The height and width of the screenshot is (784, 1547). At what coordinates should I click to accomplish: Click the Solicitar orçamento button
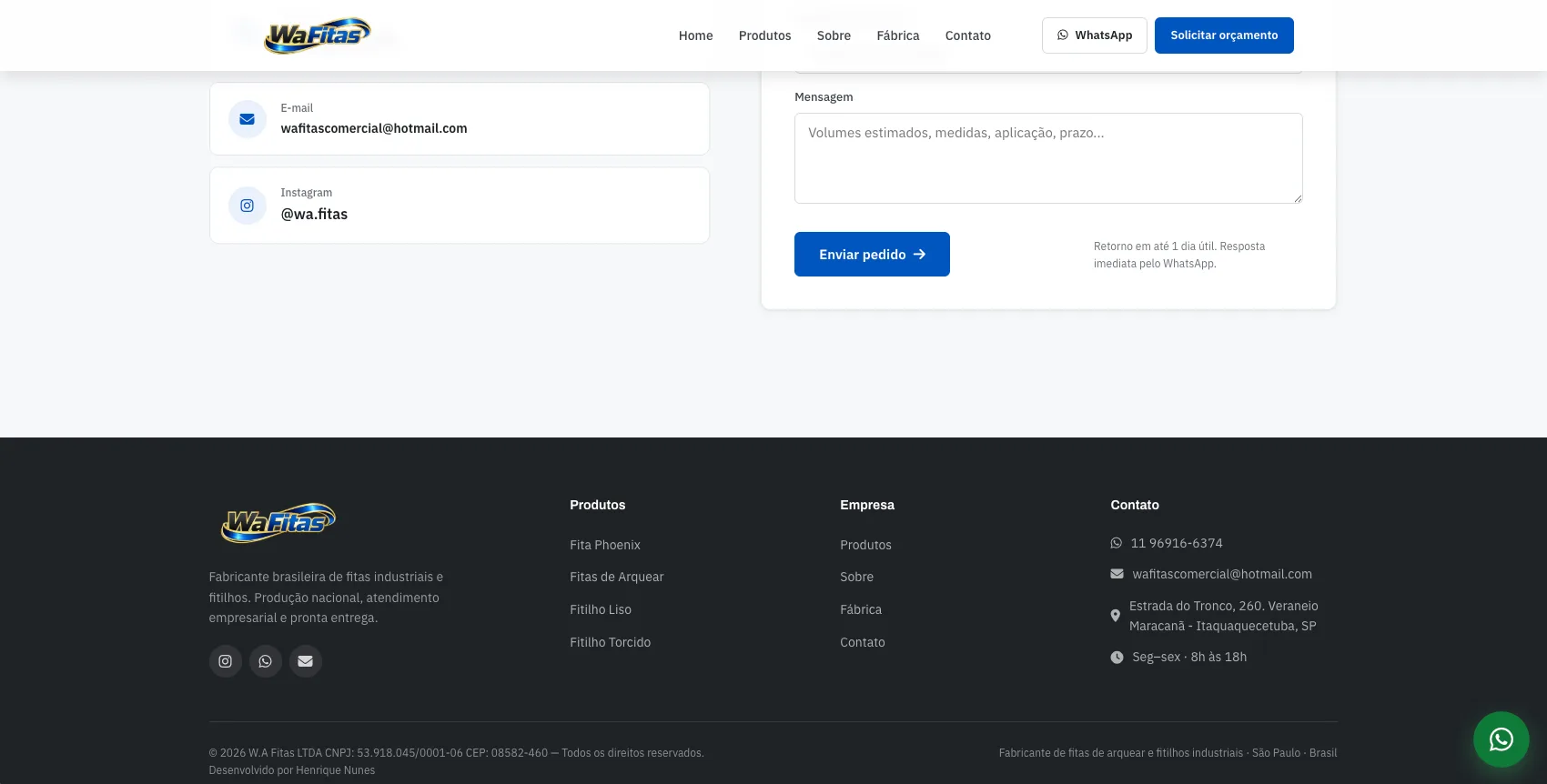[x=1224, y=35]
